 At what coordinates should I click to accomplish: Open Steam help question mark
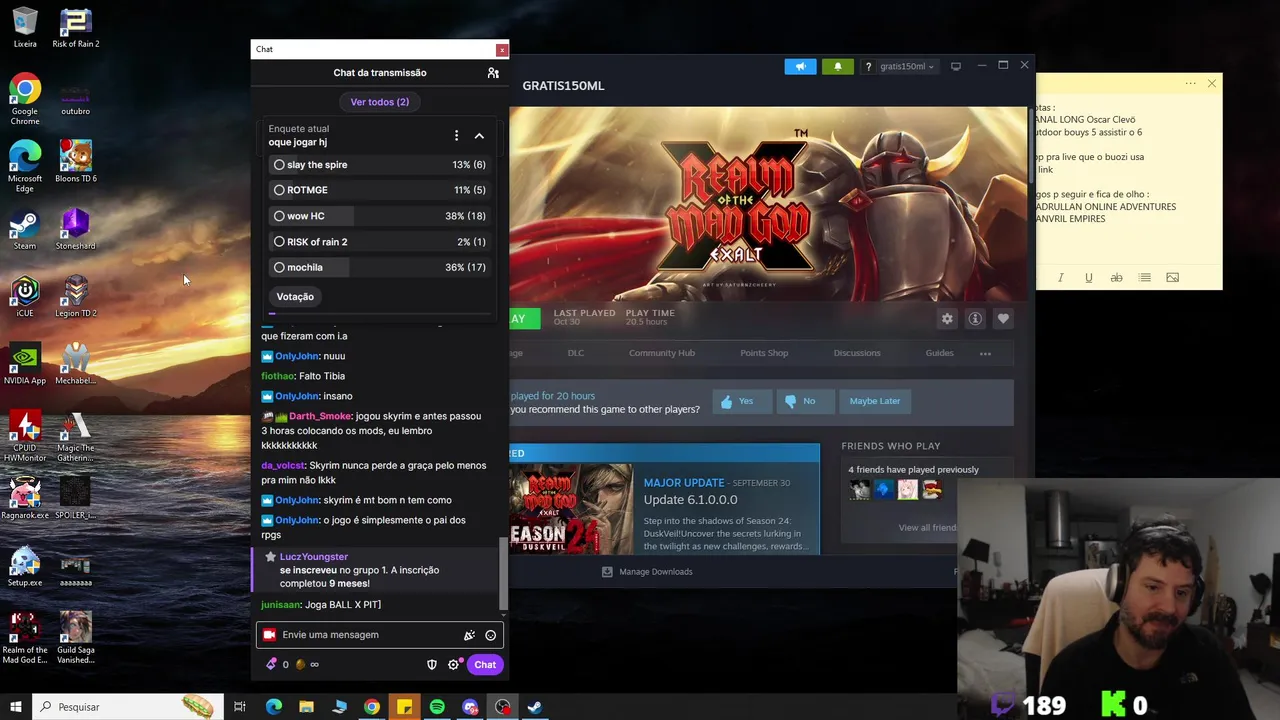[x=868, y=67]
